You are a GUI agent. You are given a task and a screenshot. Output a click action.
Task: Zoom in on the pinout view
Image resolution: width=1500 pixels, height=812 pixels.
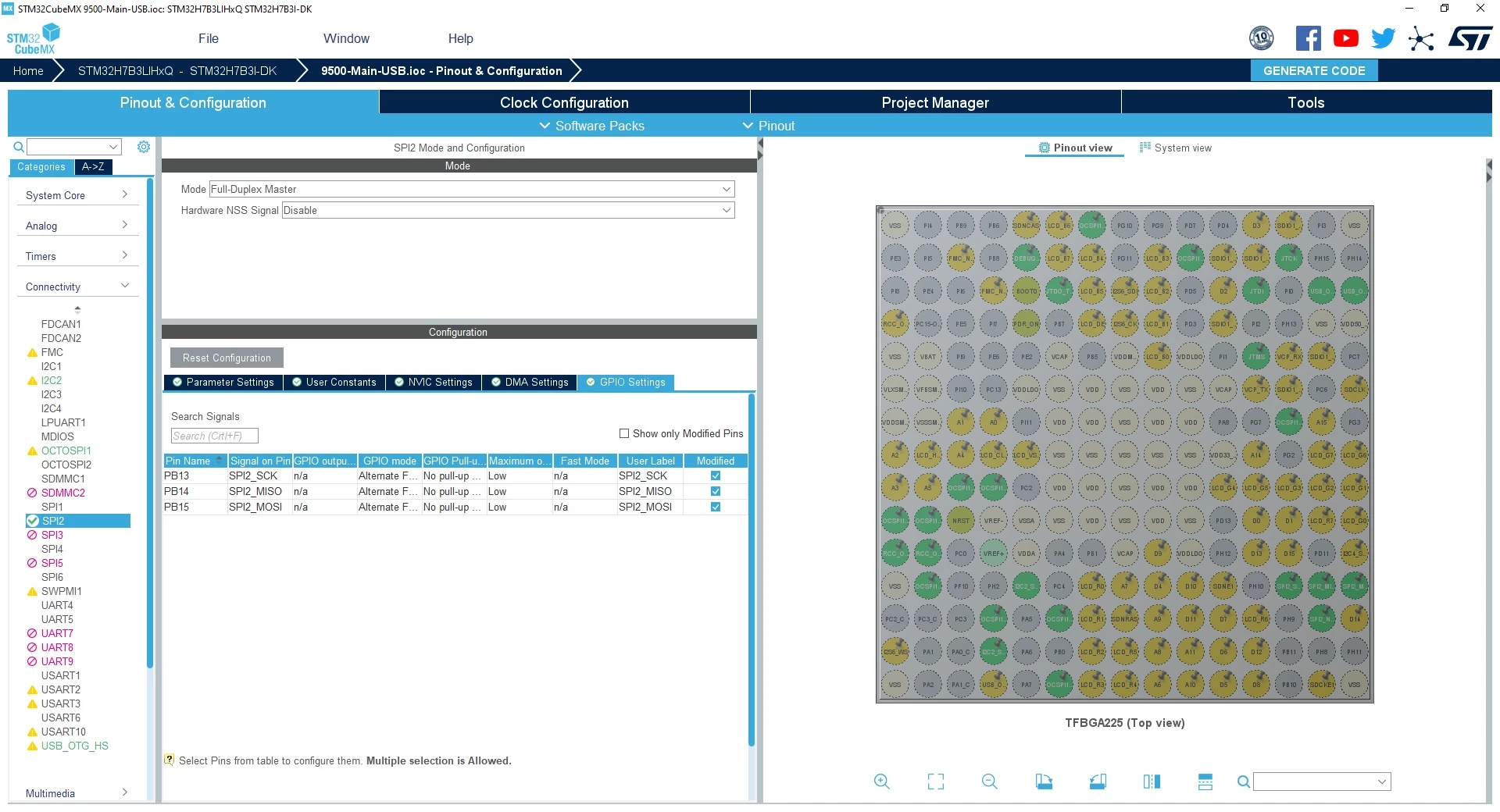pos(882,782)
